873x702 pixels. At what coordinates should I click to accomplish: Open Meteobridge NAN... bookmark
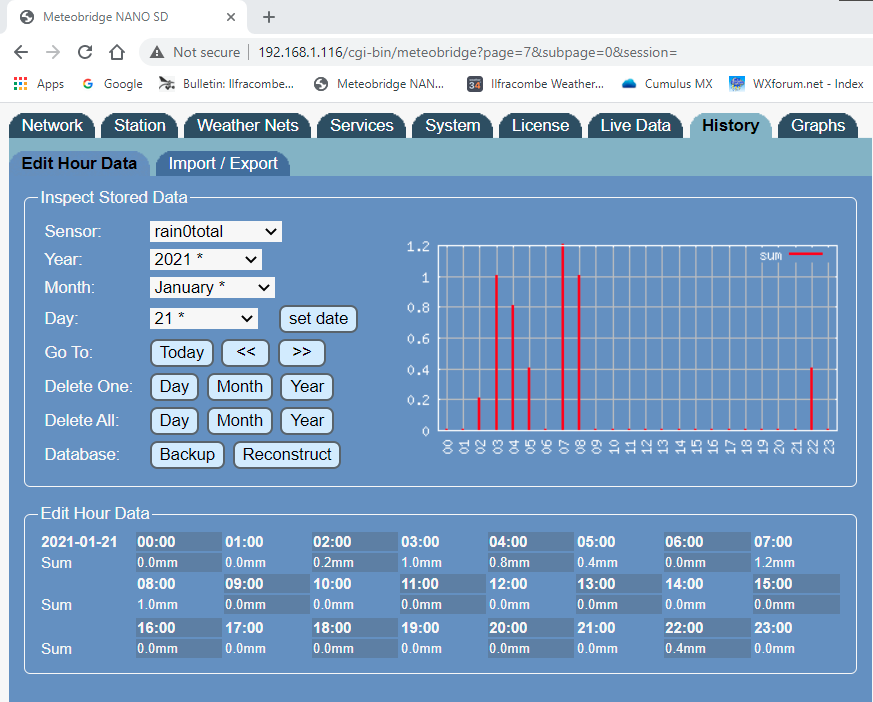(379, 84)
